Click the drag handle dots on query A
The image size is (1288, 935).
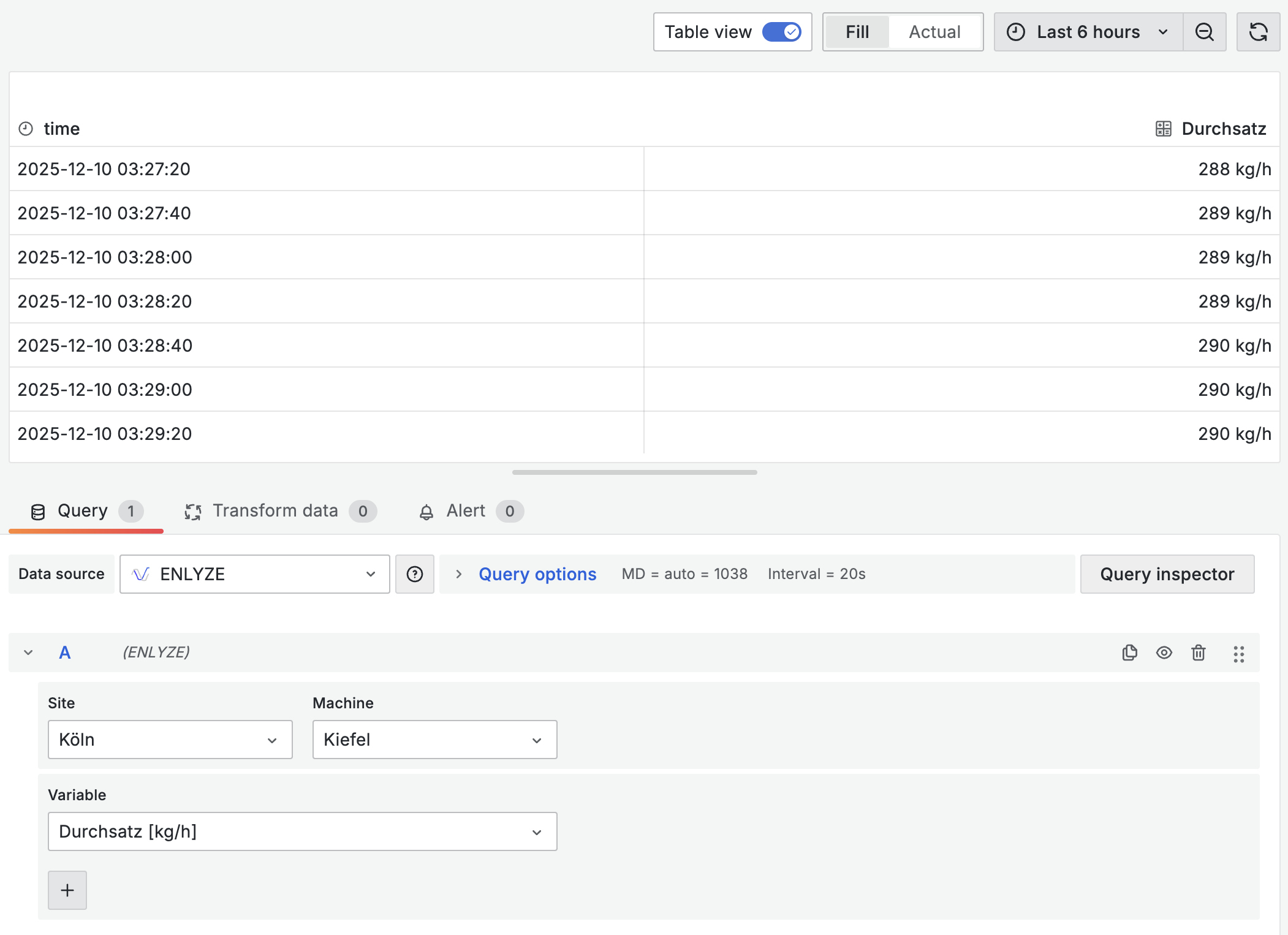point(1238,654)
